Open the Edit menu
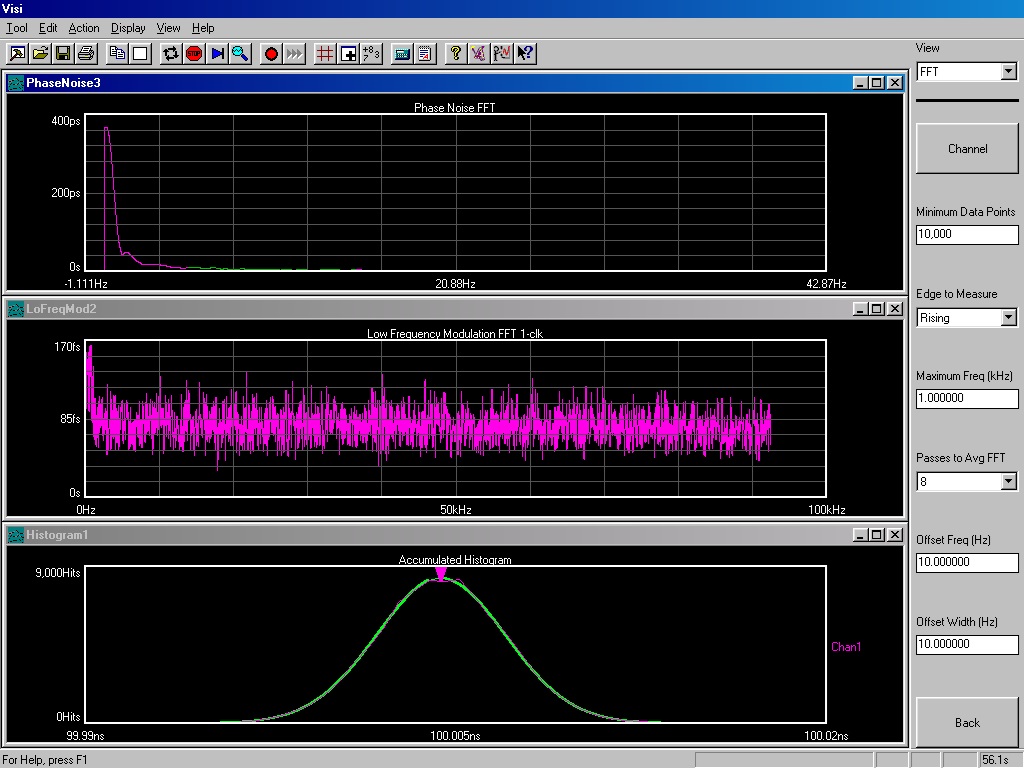 (48, 28)
